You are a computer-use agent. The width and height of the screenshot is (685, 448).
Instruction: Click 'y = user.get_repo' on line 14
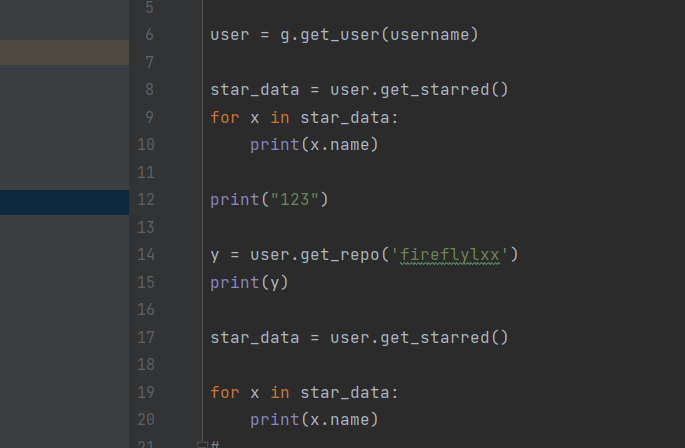click(295, 255)
